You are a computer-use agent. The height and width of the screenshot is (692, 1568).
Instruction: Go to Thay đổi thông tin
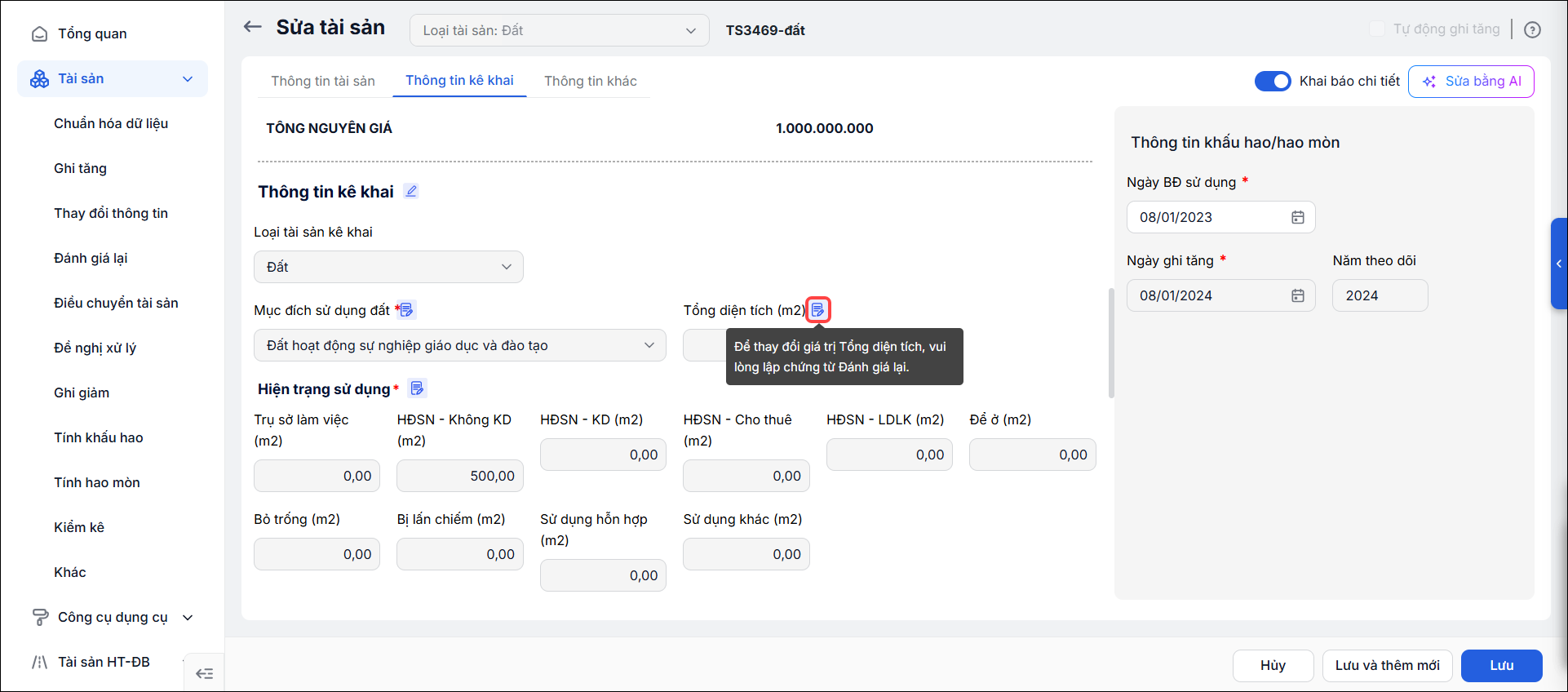(x=111, y=213)
